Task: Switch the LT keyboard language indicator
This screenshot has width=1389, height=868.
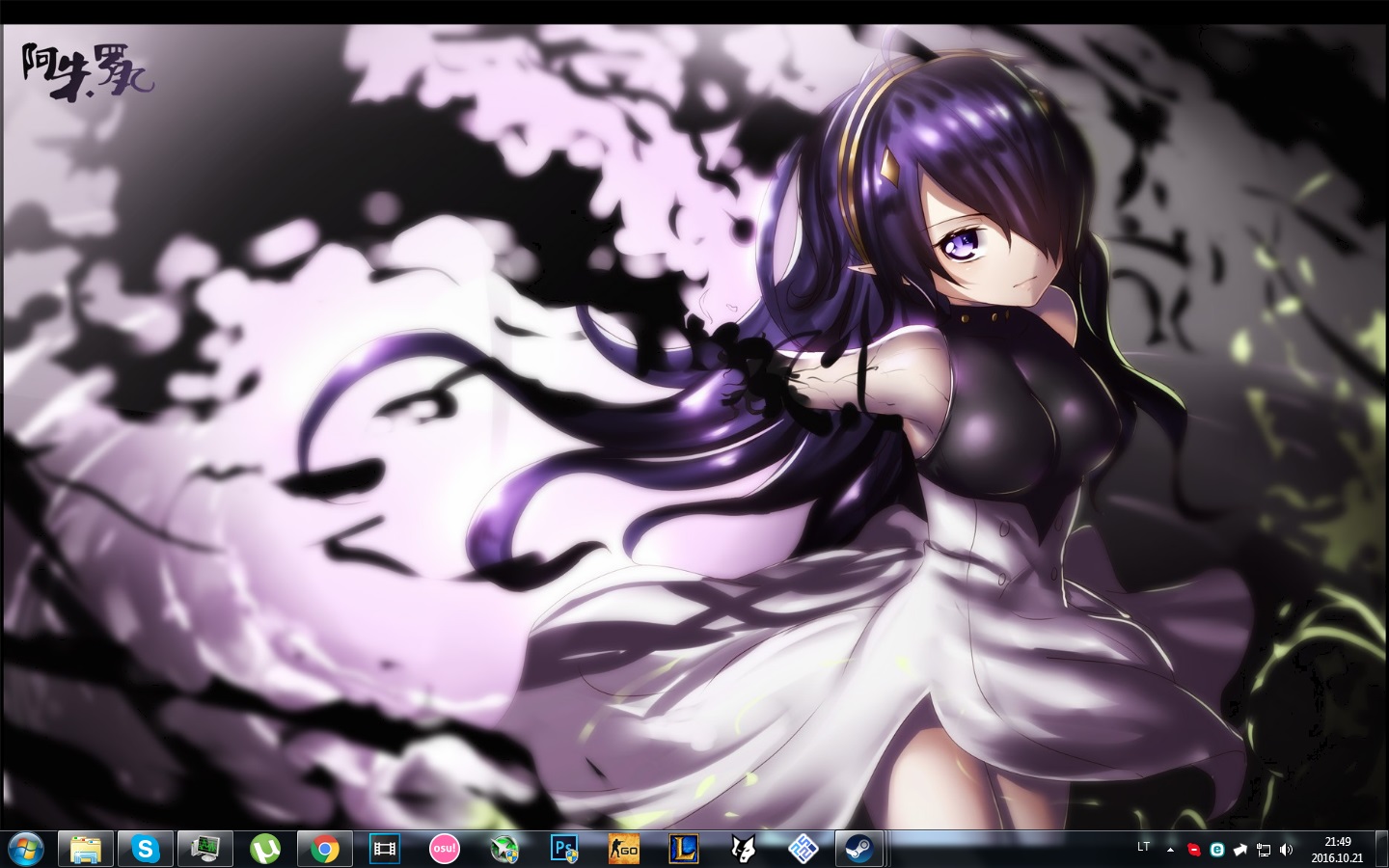Action: pos(1144,847)
